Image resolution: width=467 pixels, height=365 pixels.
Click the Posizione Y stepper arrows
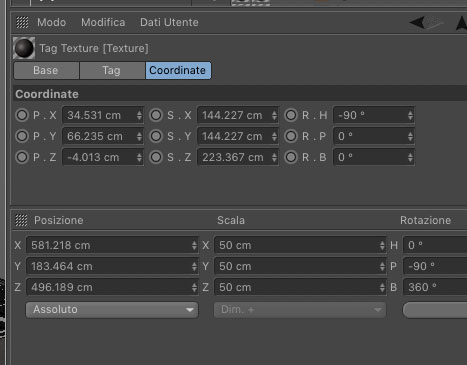(194, 266)
